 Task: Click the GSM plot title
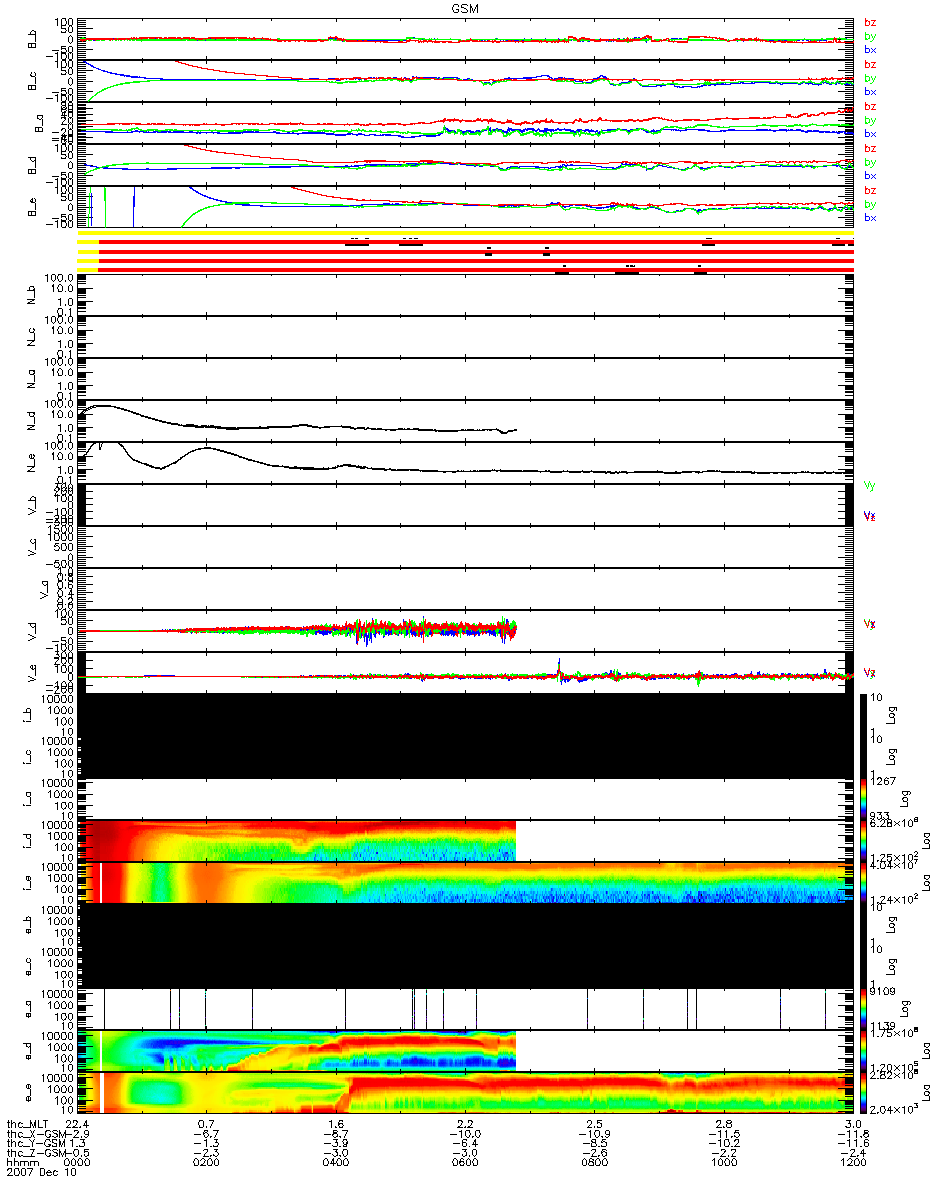pos(465,7)
